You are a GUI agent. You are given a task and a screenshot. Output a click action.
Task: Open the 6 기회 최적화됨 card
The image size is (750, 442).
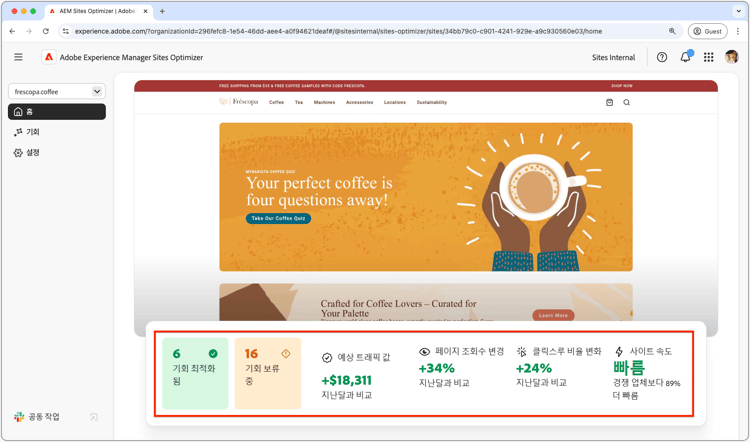pos(195,373)
